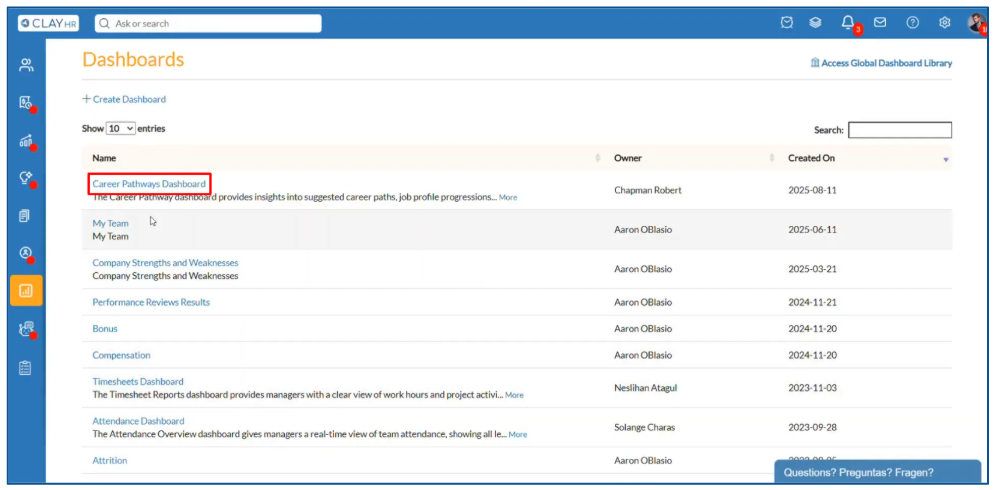The image size is (995, 490).
Task: Open the mail envelope icon
Action: (880, 23)
